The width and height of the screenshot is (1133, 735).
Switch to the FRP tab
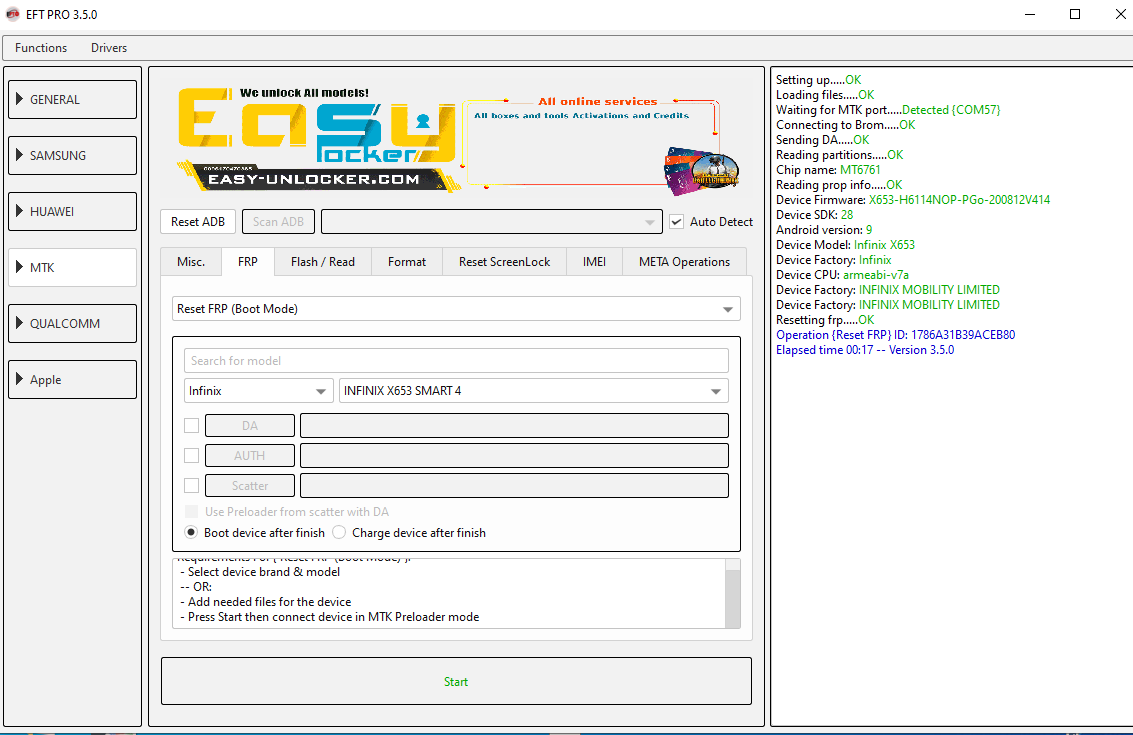pyautogui.click(x=248, y=262)
